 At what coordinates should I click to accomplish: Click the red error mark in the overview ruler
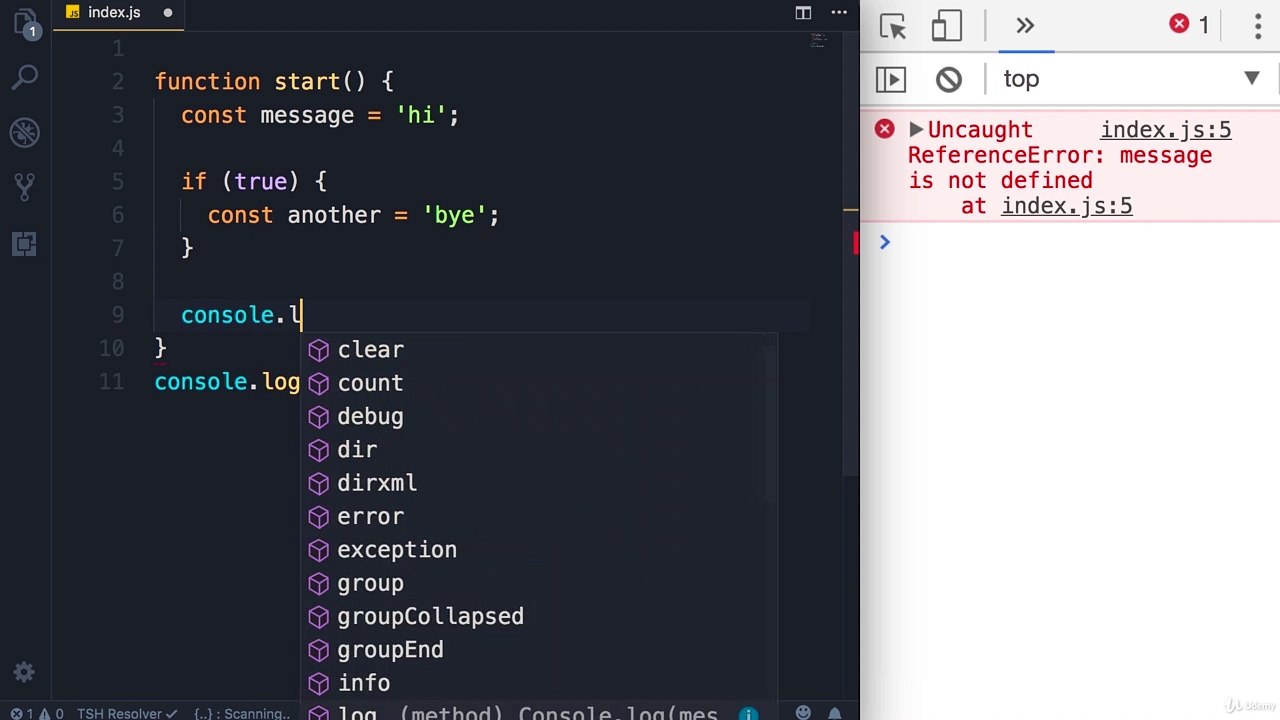click(x=856, y=243)
